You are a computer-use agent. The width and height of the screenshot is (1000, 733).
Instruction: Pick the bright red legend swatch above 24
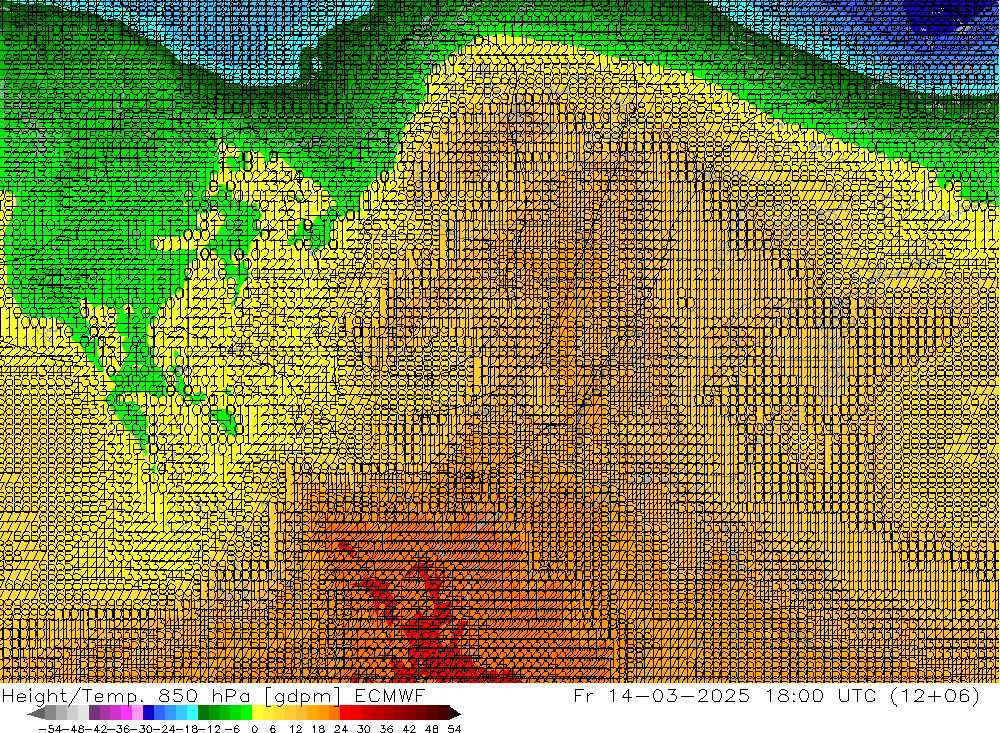345,713
